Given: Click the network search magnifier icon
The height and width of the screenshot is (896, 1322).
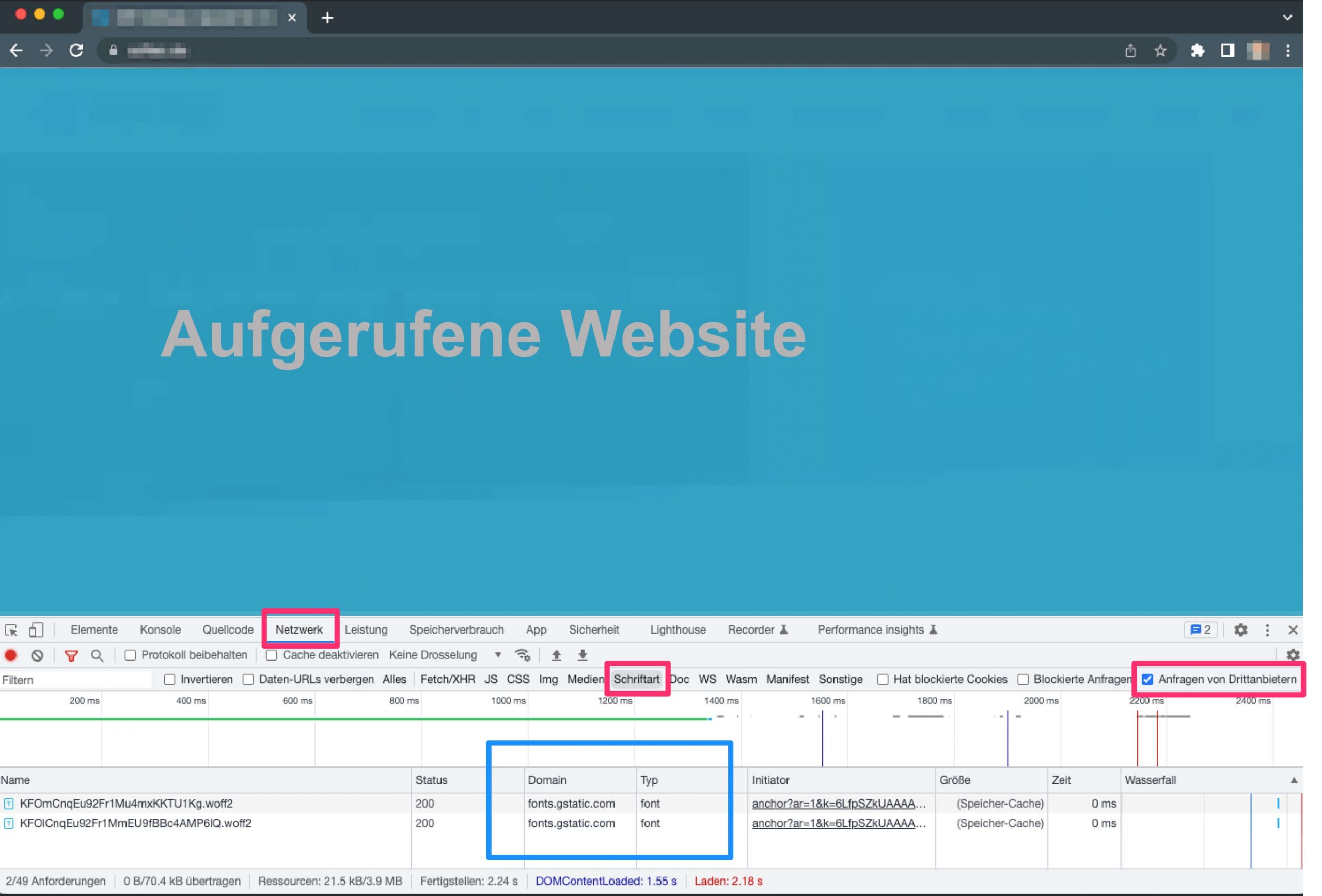Looking at the screenshot, I should (97, 655).
